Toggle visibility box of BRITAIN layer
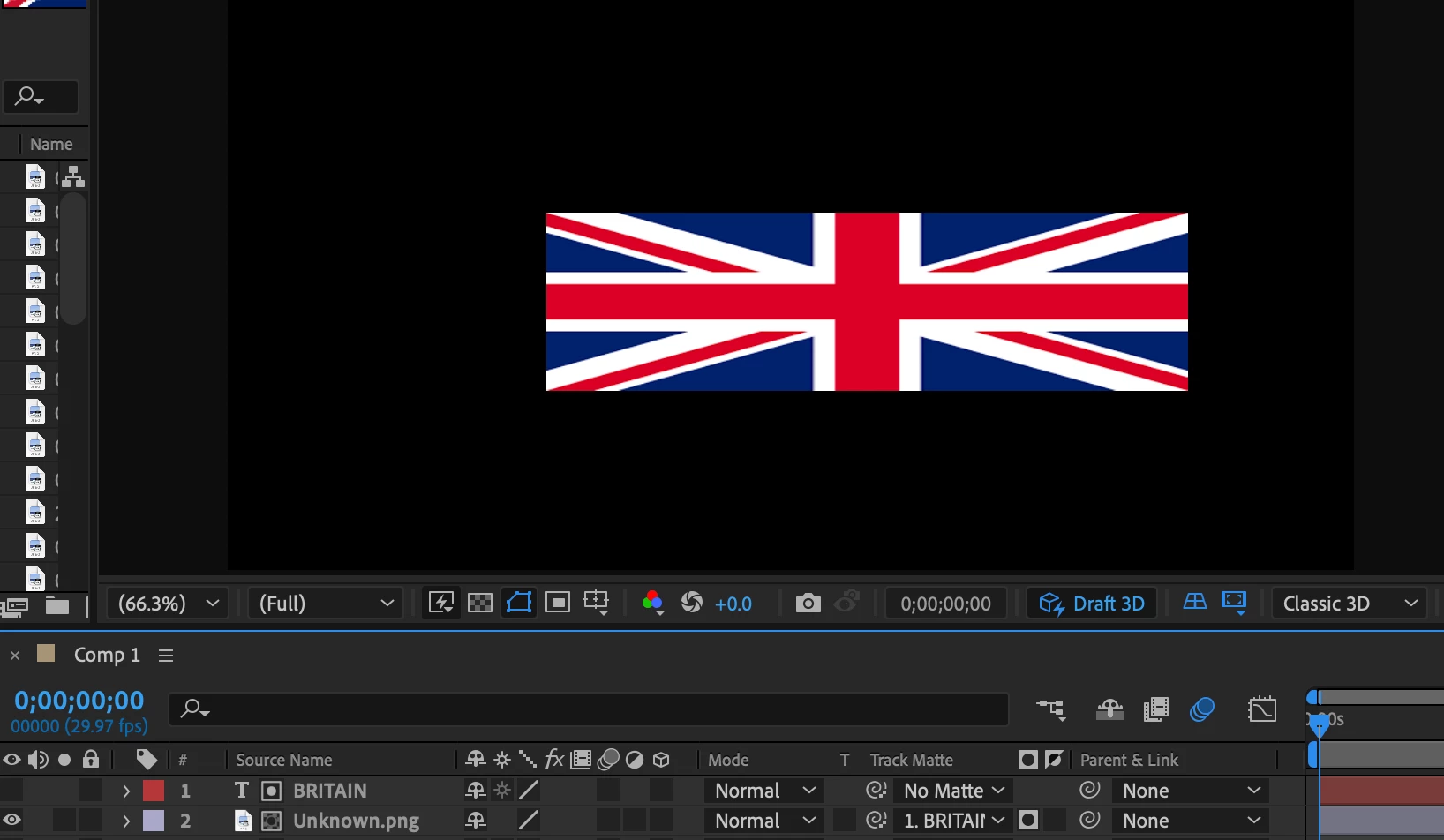 point(11,791)
